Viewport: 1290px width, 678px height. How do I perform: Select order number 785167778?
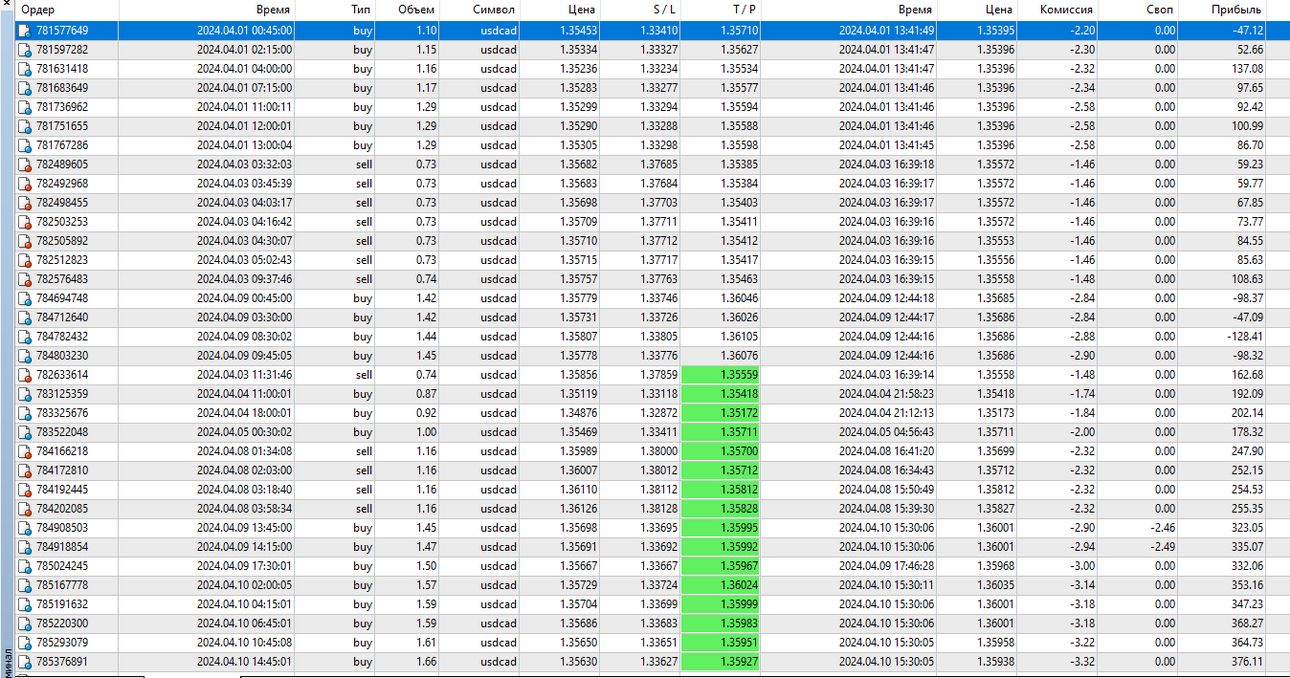click(x=62, y=585)
